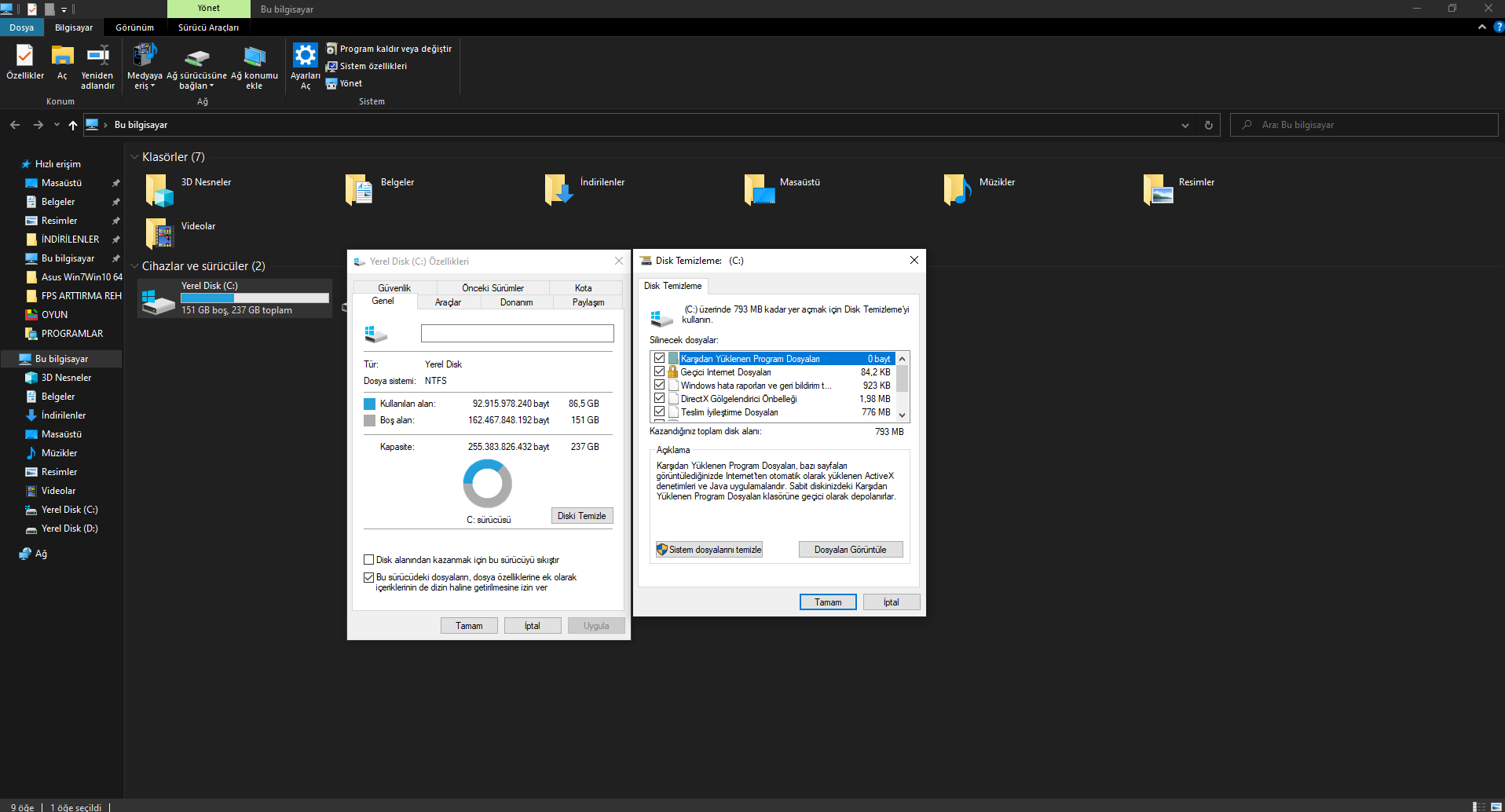
Task: Select the 3D Nesneler folder in Klasörler
Action: (x=189, y=188)
